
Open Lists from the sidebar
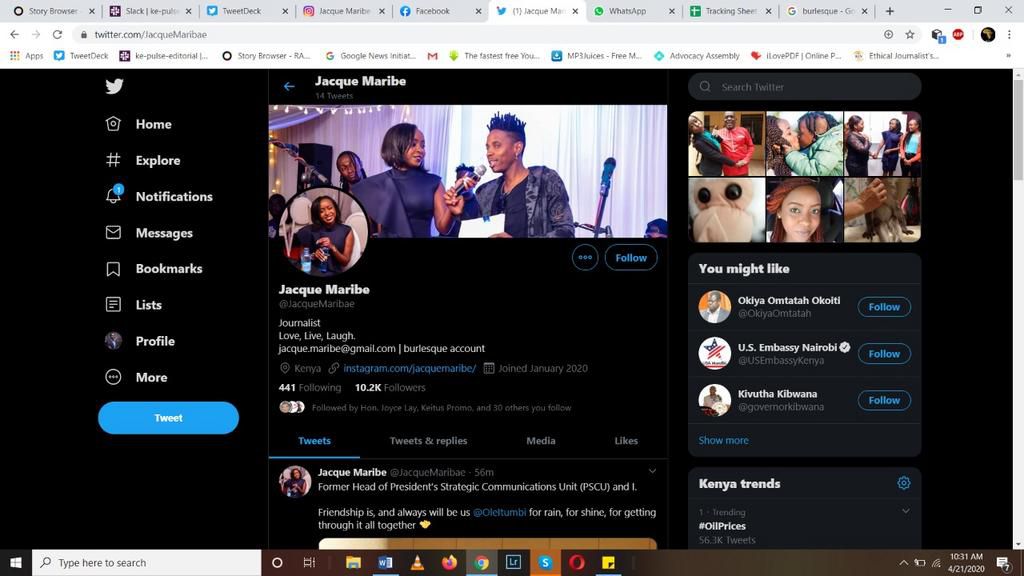pyautogui.click(x=149, y=304)
